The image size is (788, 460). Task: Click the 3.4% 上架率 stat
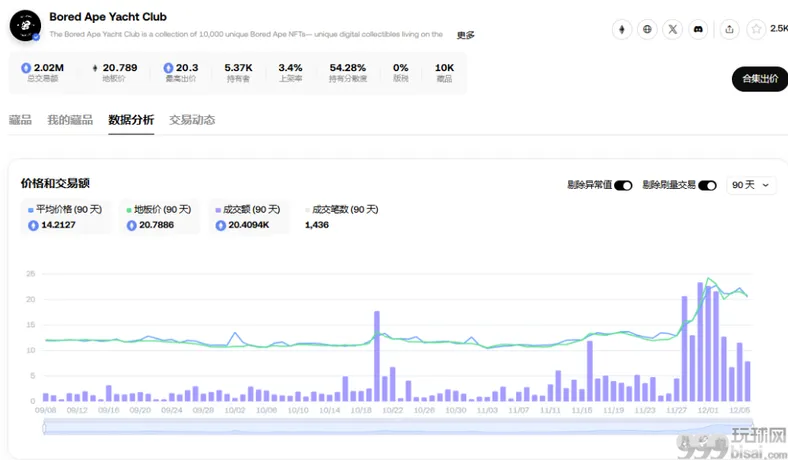point(290,72)
